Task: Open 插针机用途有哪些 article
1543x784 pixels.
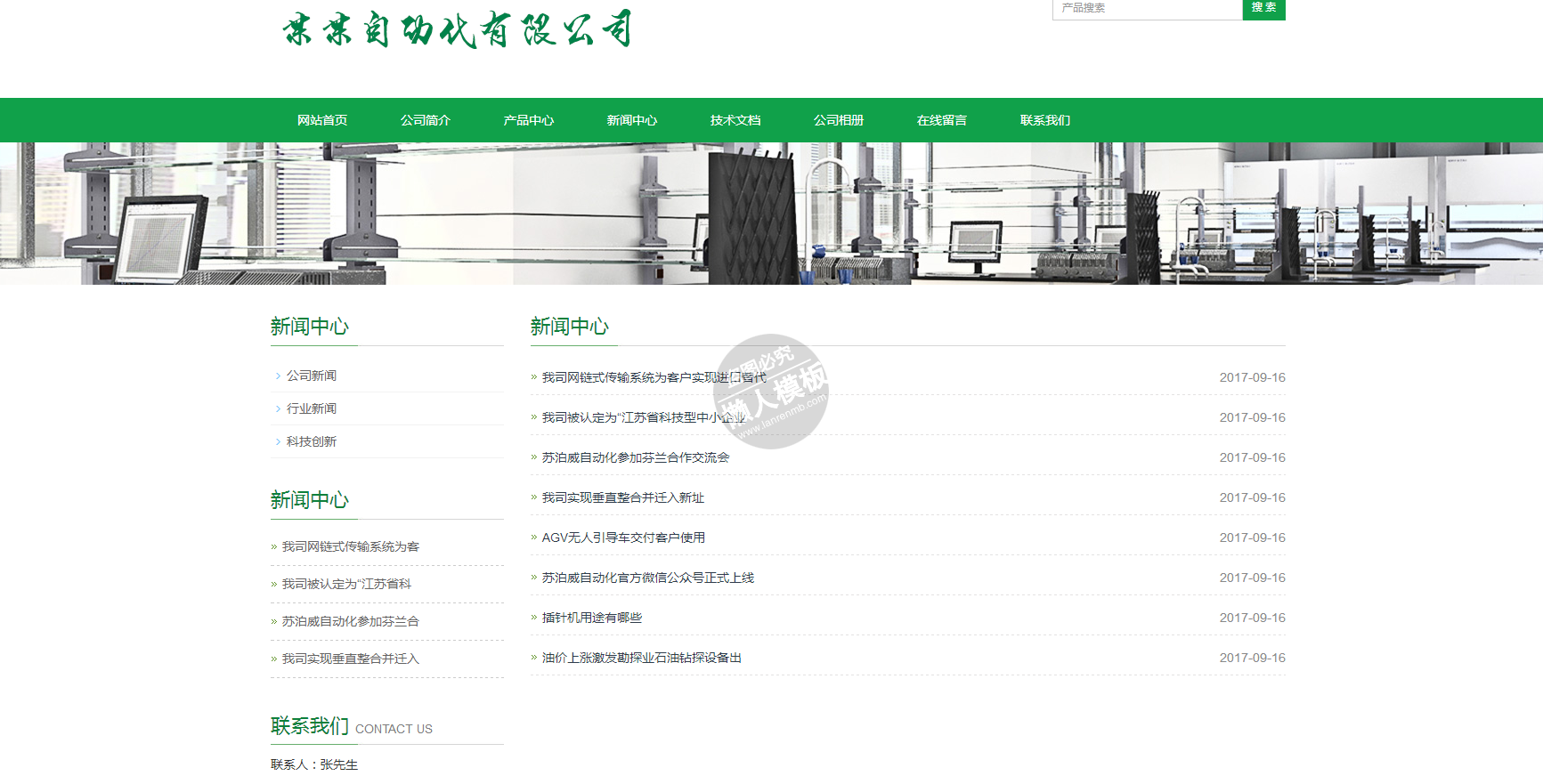Action: (592, 618)
